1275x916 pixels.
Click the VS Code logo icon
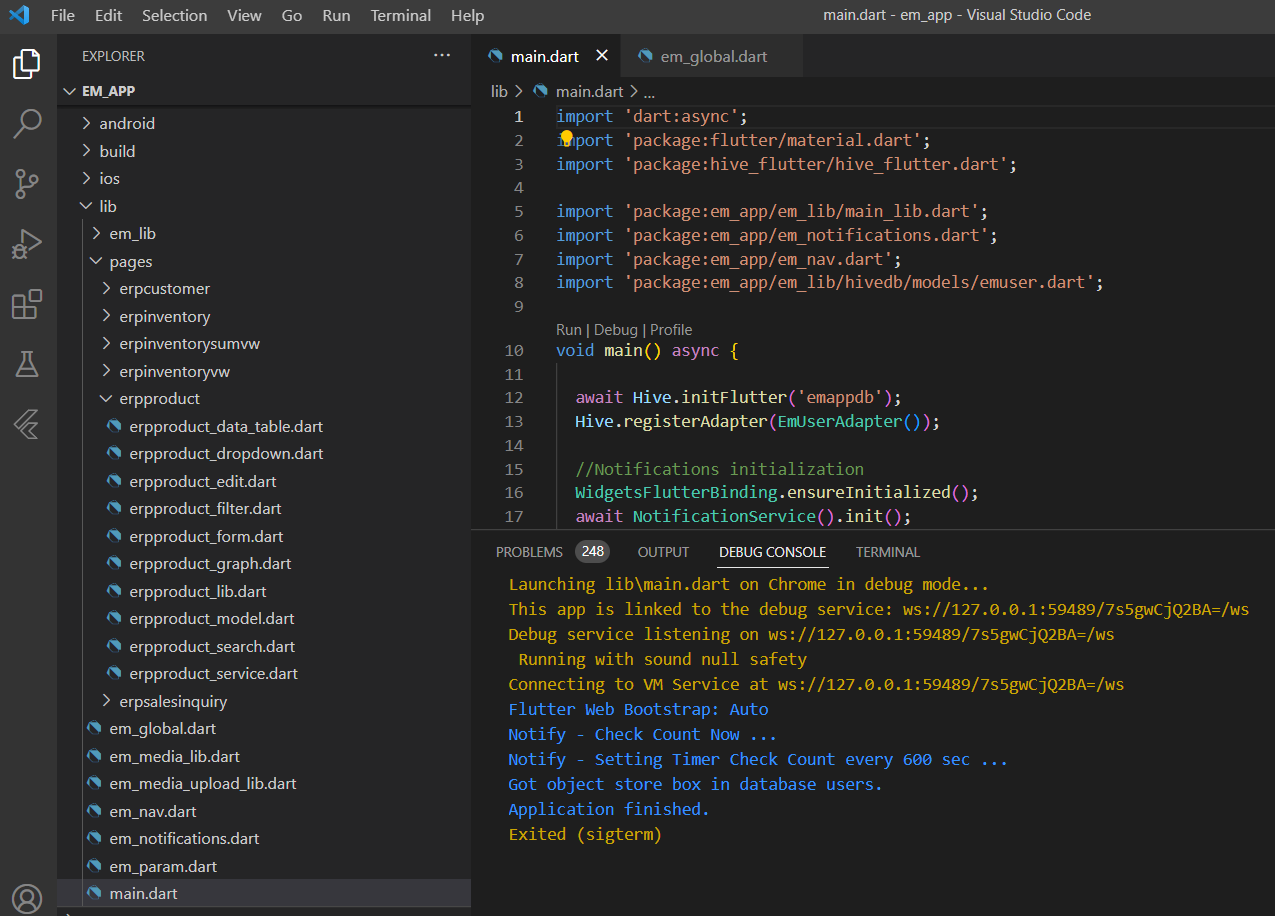coord(19,15)
